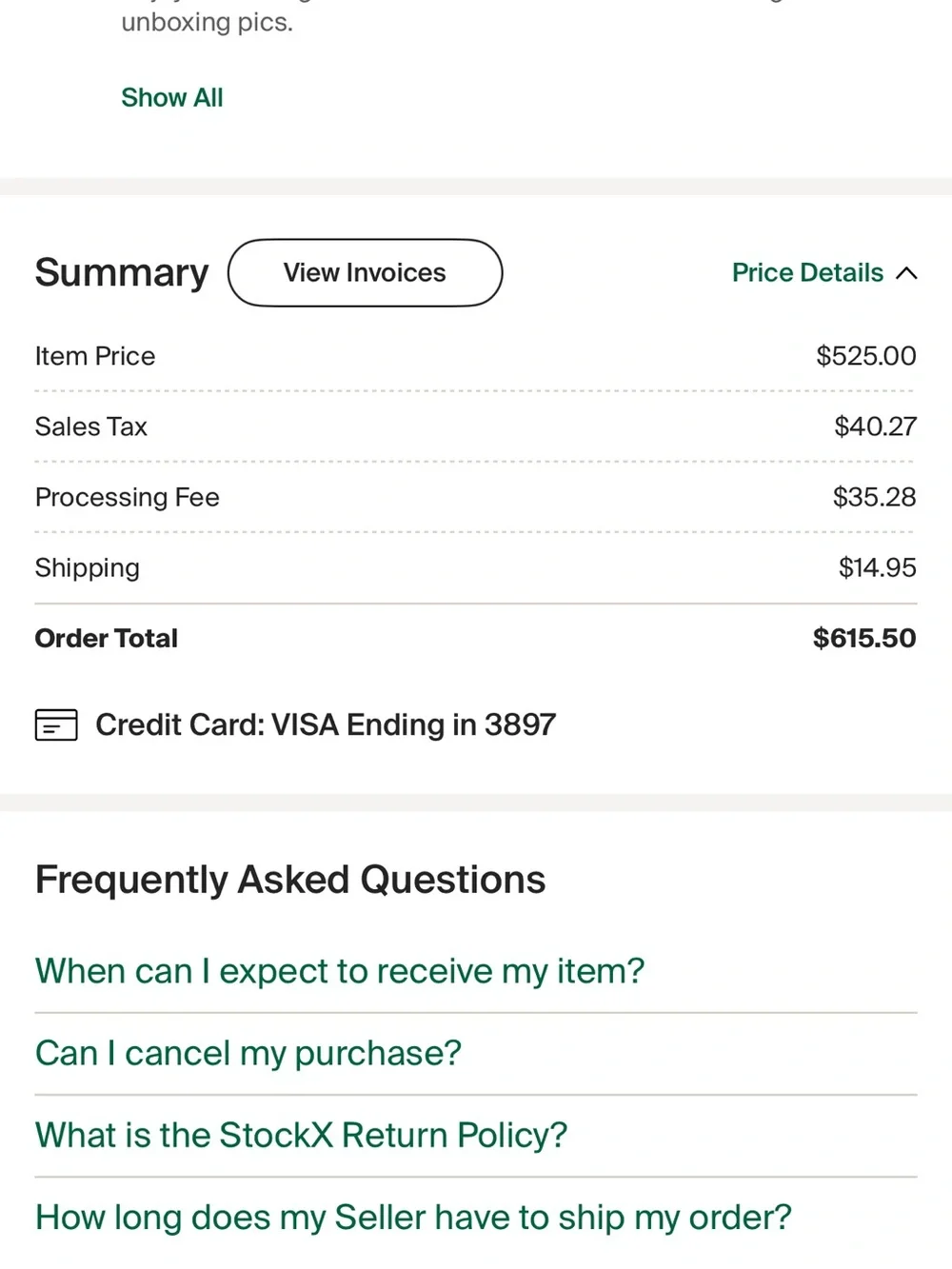Click the Frequently Asked Questions heading
Screen dimensions: 952x1269
coord(290,880)
